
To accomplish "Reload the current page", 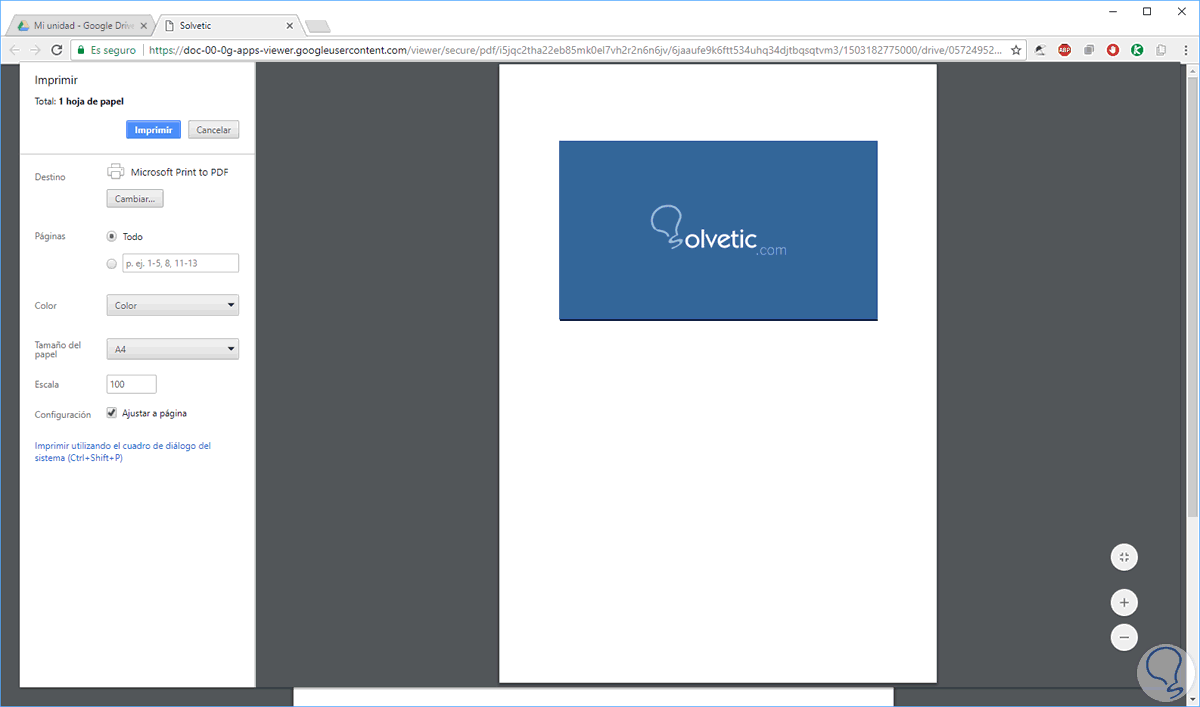I will click(57, 49).
